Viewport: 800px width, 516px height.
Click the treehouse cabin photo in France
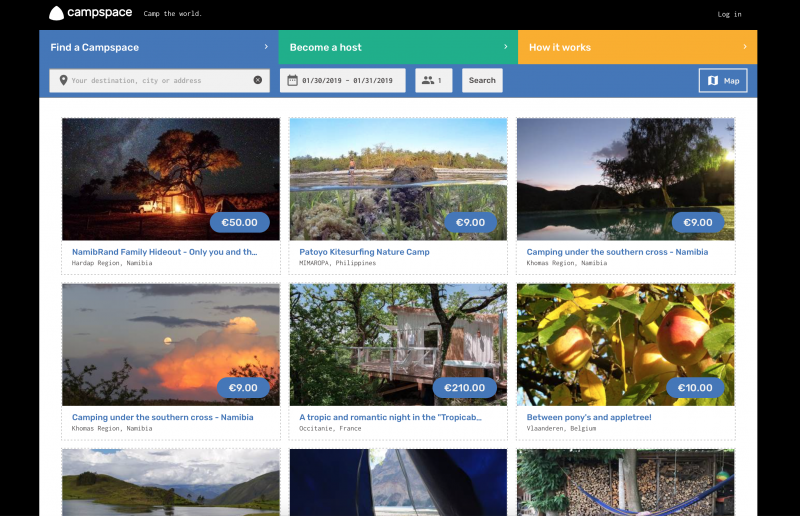(x=398, y=345)
